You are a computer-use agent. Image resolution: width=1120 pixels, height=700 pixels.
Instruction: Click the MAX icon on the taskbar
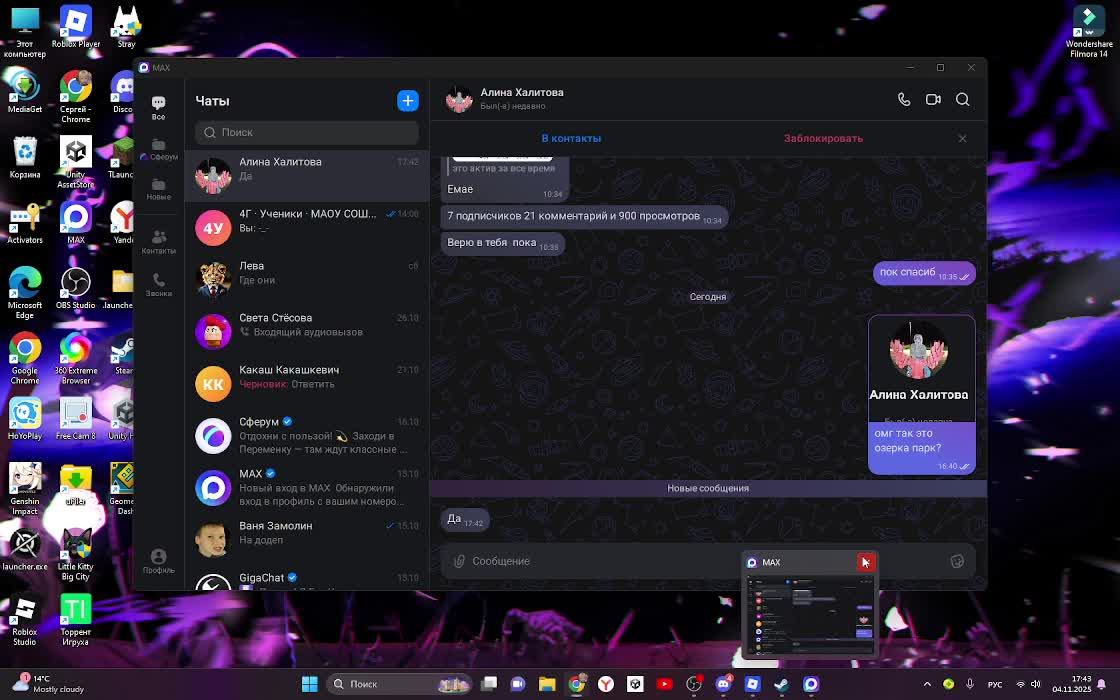point(811,684)
